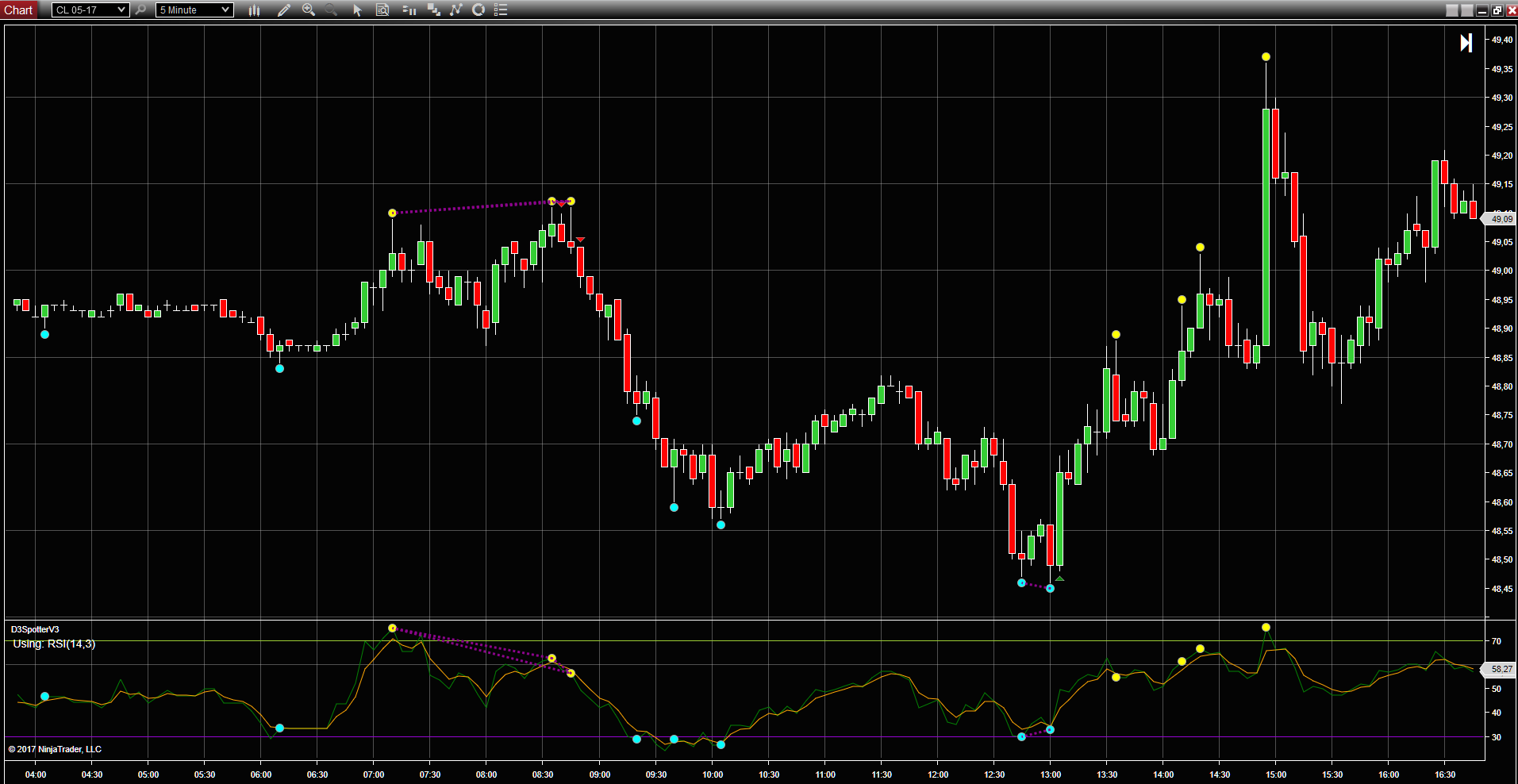
Task: Expand the CL 05-17 instrument dropdown
Action: pyautogui.click(x=90, y=10)
